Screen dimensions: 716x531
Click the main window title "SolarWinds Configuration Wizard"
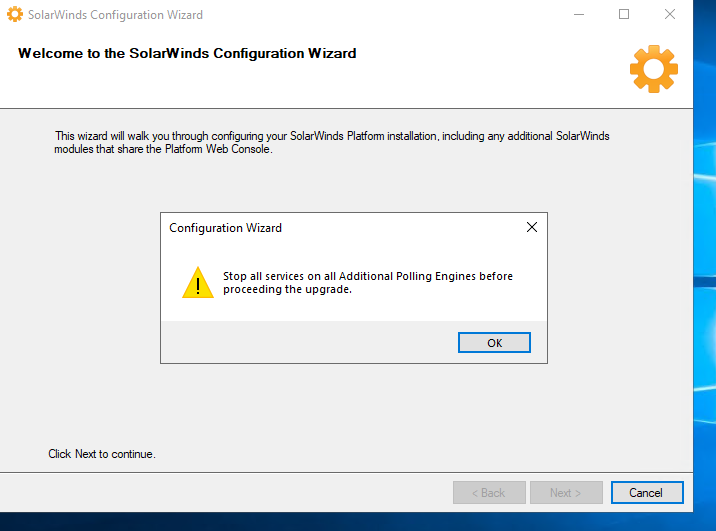point(115,15)
